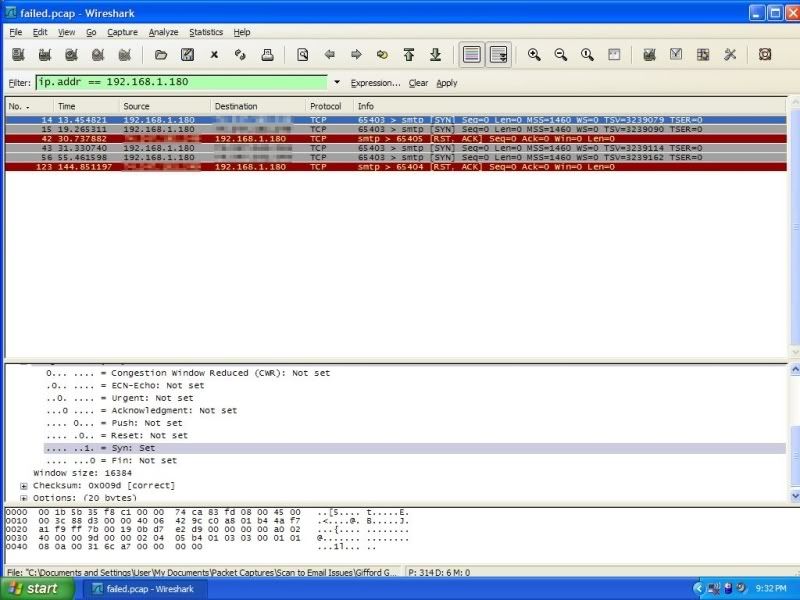This screenshot has height=600, width=800.
Task: Open a capture file folder icon
Action: 161,55
